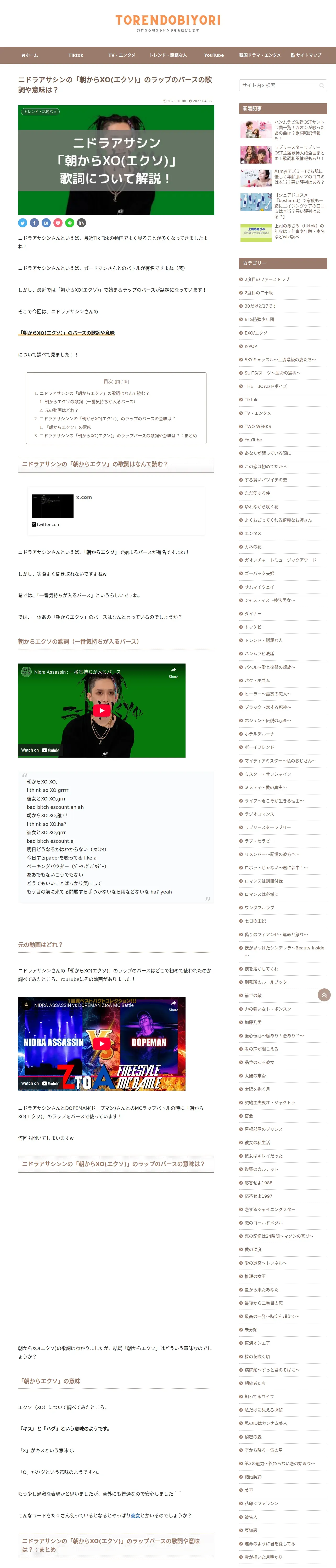
Task: Open the YouTube navigation menu item
Action: [x=214, y=55]
